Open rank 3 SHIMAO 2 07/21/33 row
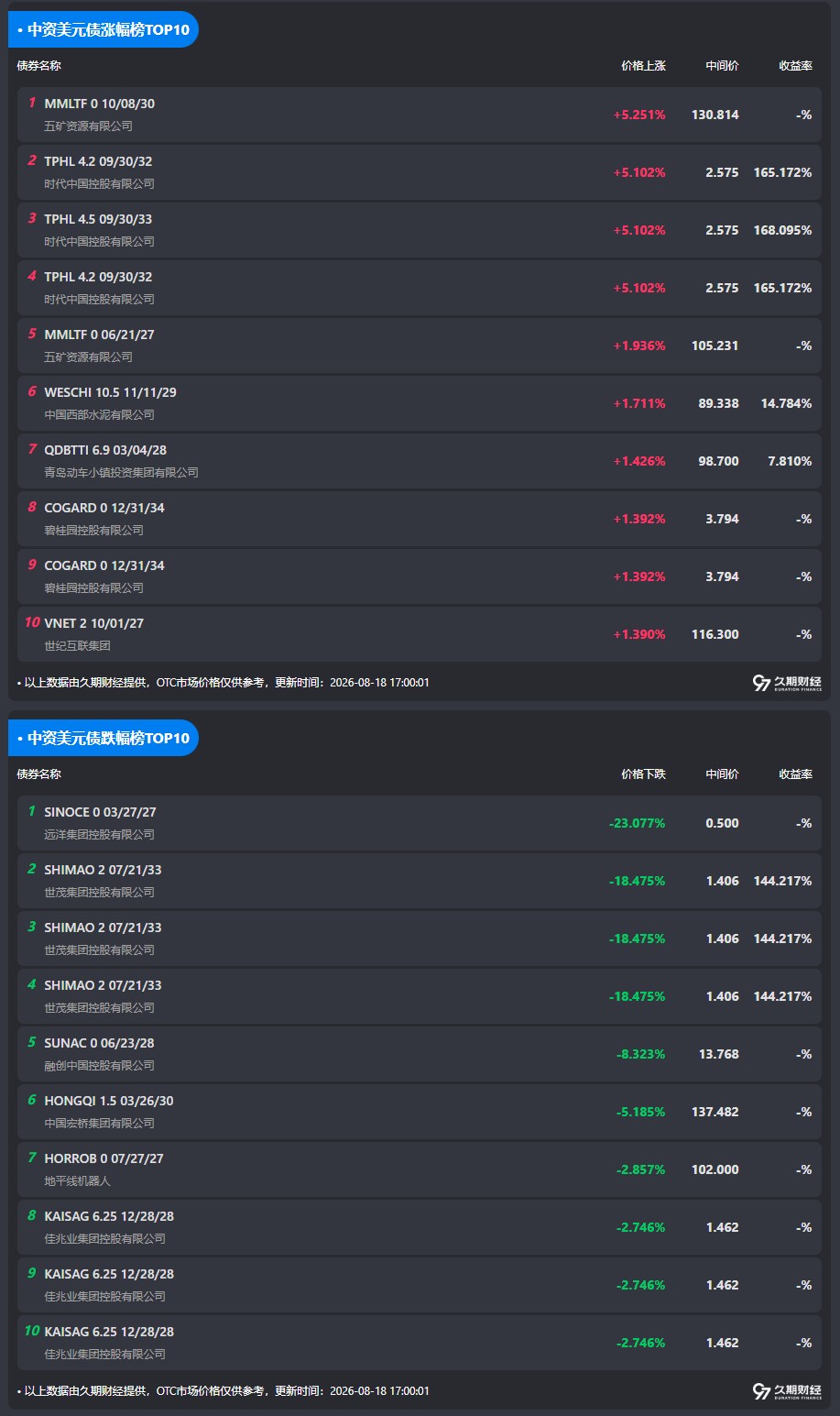Image resolution: width=840 pixels, height=1416 pixels. (x=420, y=939)
